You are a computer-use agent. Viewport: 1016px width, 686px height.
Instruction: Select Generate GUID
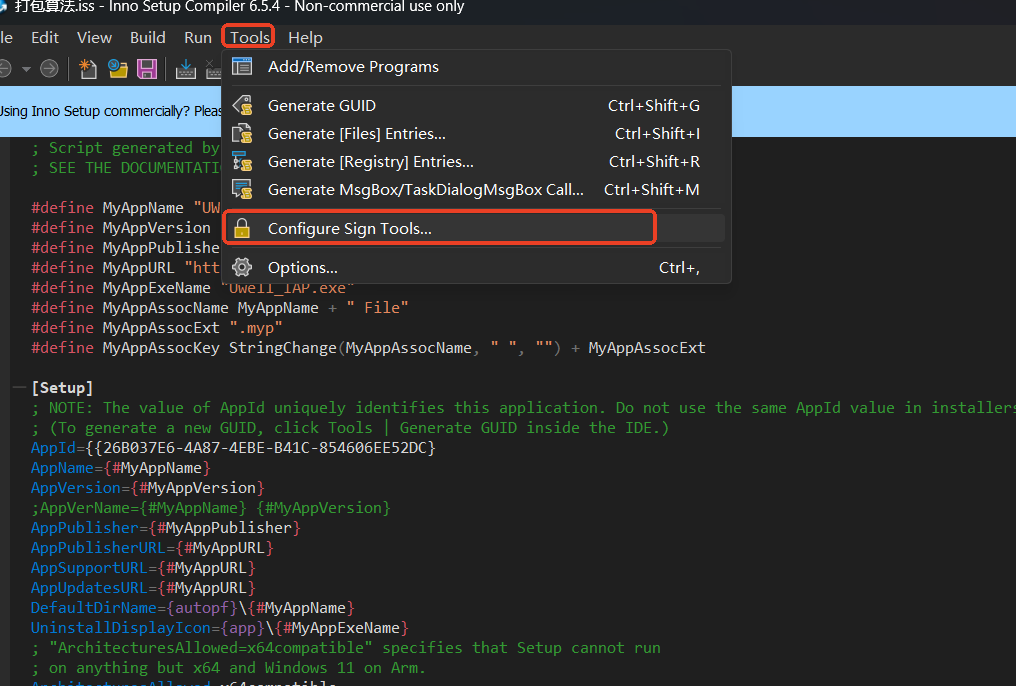(x=476, y=106)
